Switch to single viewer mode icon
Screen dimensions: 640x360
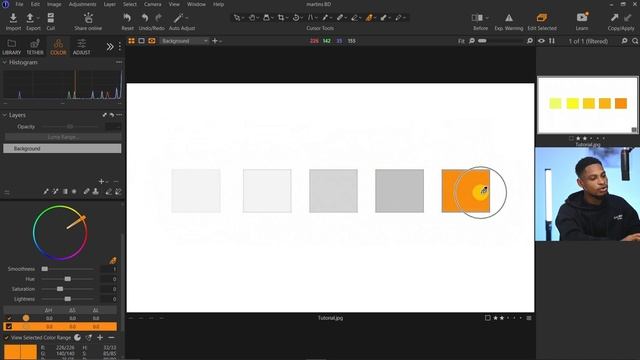(141, 41)
